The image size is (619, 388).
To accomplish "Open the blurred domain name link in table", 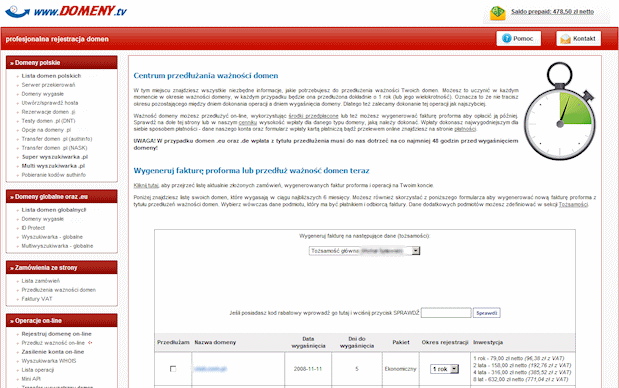I will pyautogui.click(x=210, y=369).
